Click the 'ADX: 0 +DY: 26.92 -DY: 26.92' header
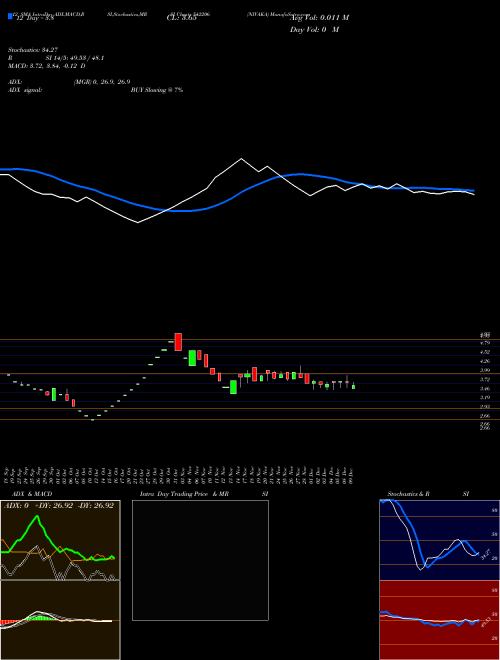The image size is (500, 660). click(59, 506)
